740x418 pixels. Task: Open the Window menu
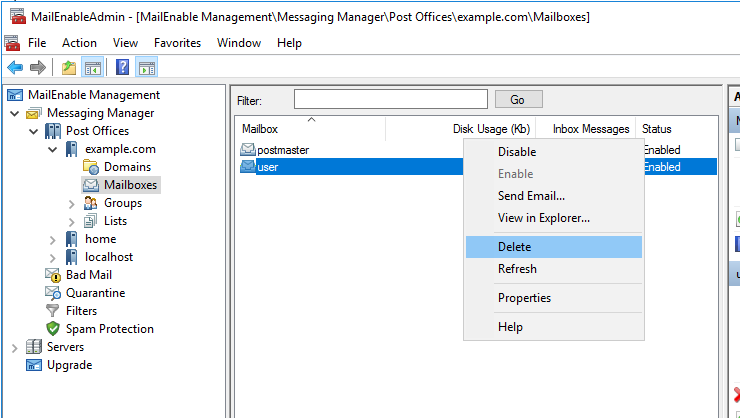point(239,43)
